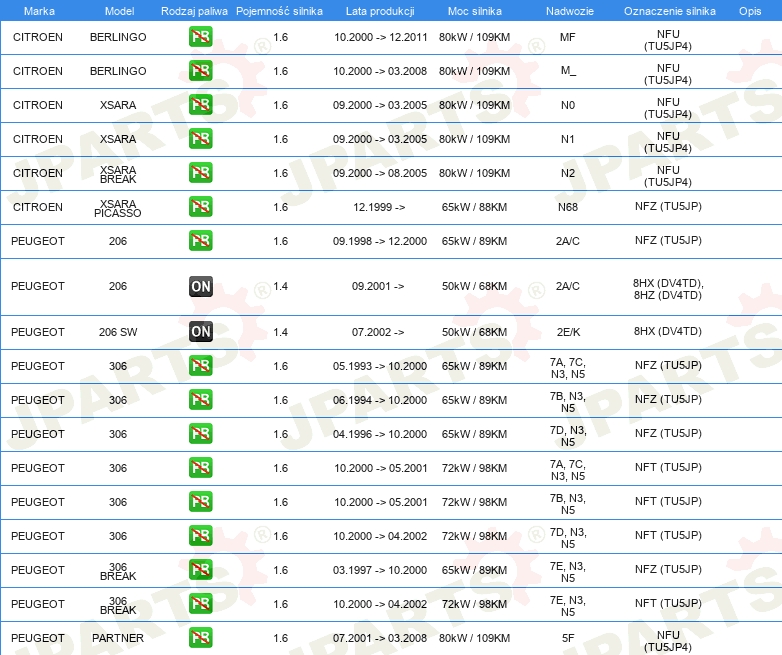Click petrol icon in 306 05.1993 row
Screen dimensions: 782x655
(200, 366)
